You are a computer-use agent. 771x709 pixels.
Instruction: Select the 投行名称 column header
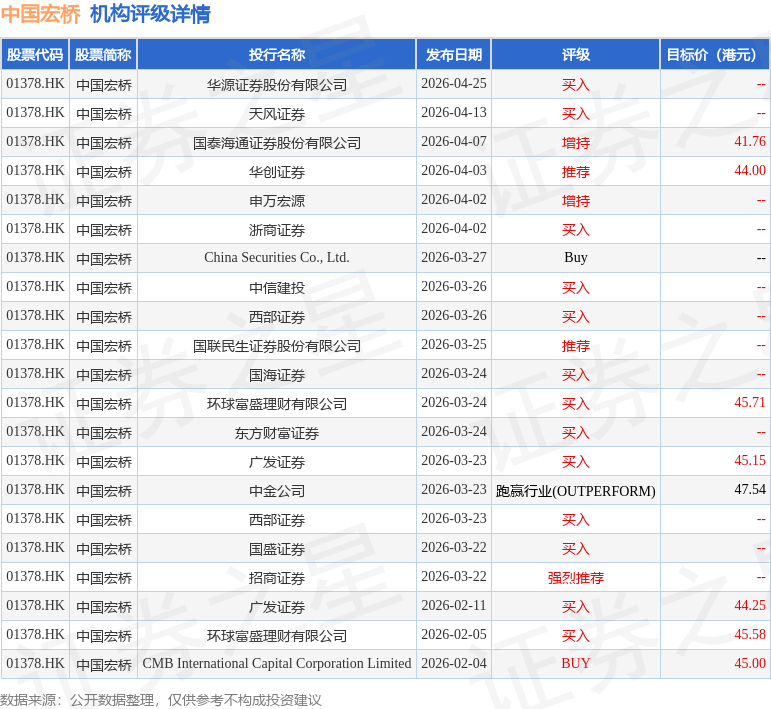pos(277,55)
